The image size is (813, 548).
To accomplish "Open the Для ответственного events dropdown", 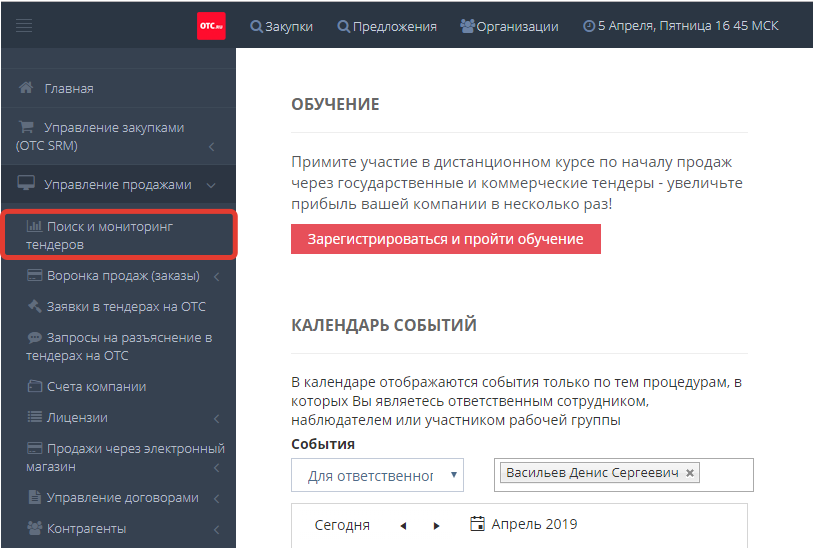I will 377,476.
